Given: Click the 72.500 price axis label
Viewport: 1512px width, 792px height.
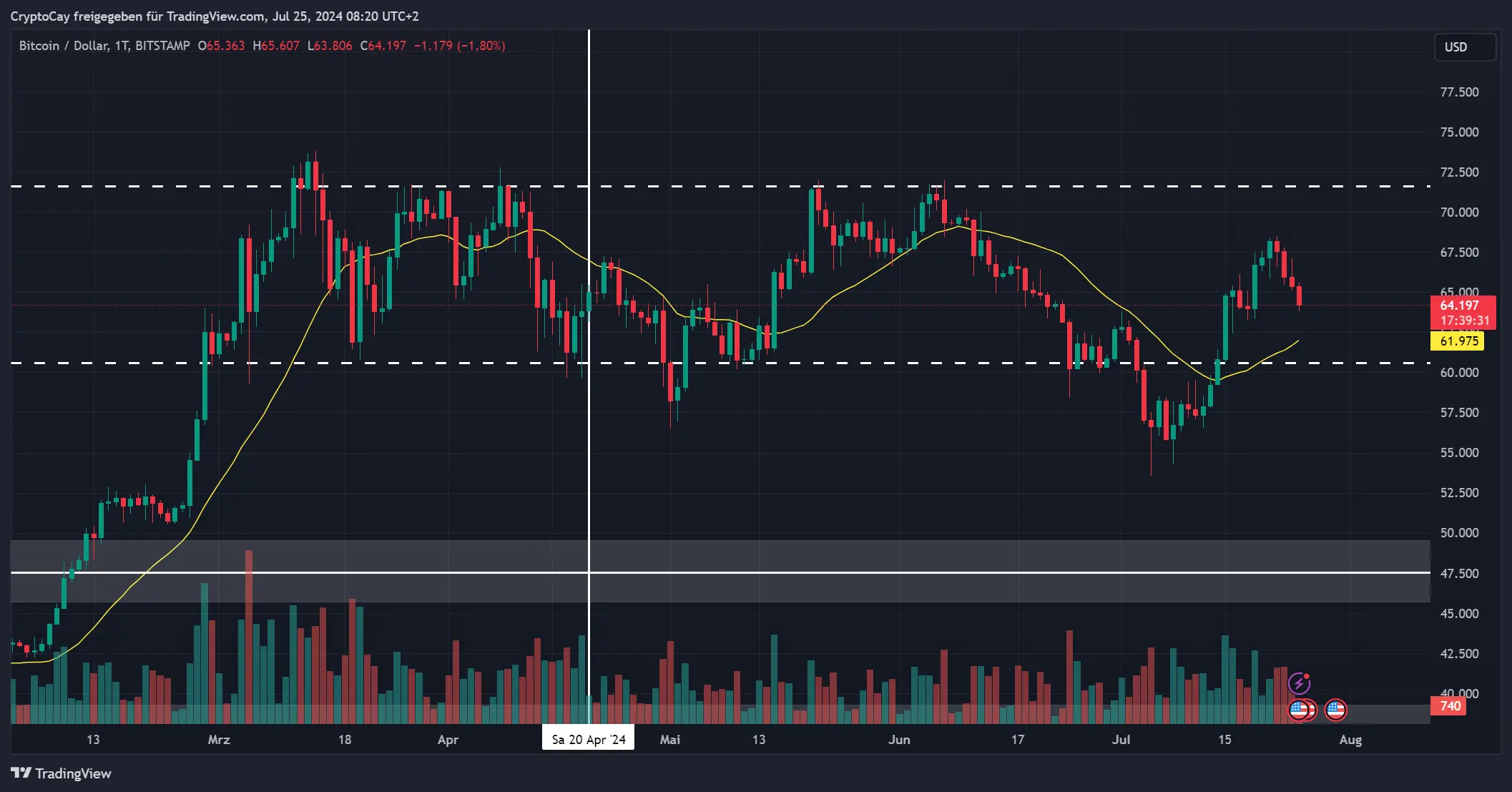Looking at the screenshot, I should (x=1459, y=172).
